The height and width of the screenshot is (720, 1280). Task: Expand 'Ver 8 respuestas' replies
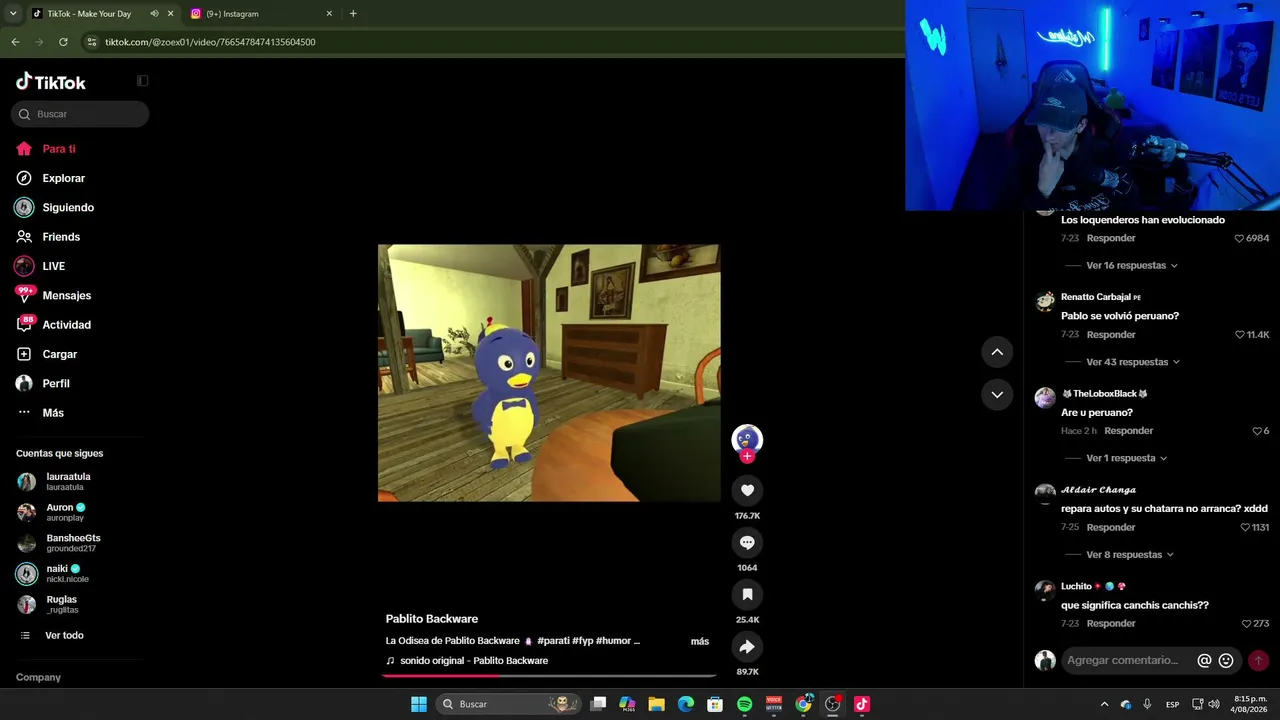pos(1129,555)
